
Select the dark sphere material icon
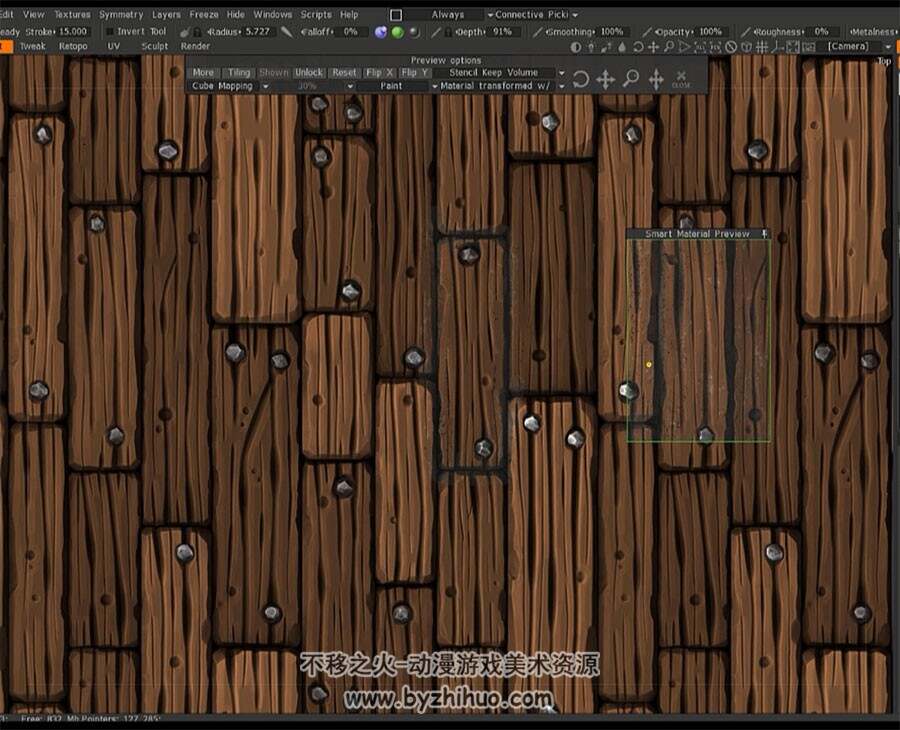pyautogui.click(x=413, y=32)
